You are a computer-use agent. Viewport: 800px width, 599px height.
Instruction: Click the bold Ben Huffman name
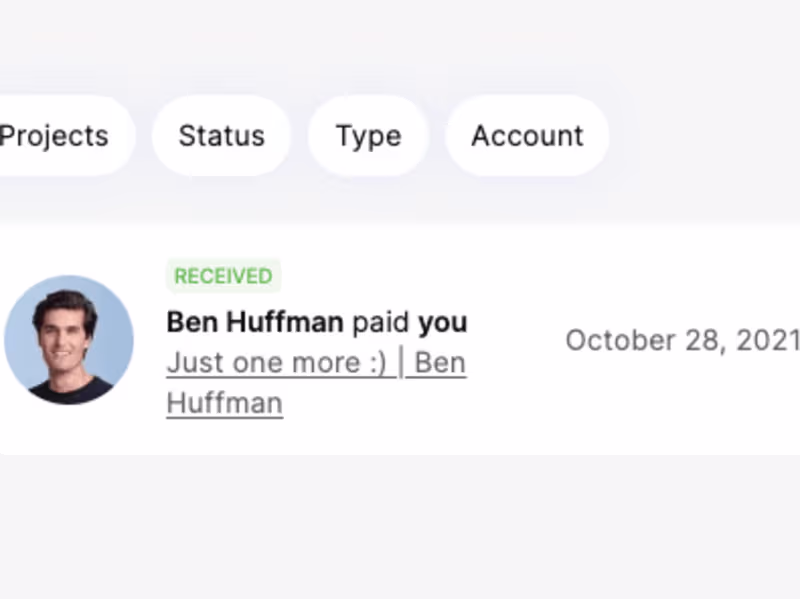254,322
